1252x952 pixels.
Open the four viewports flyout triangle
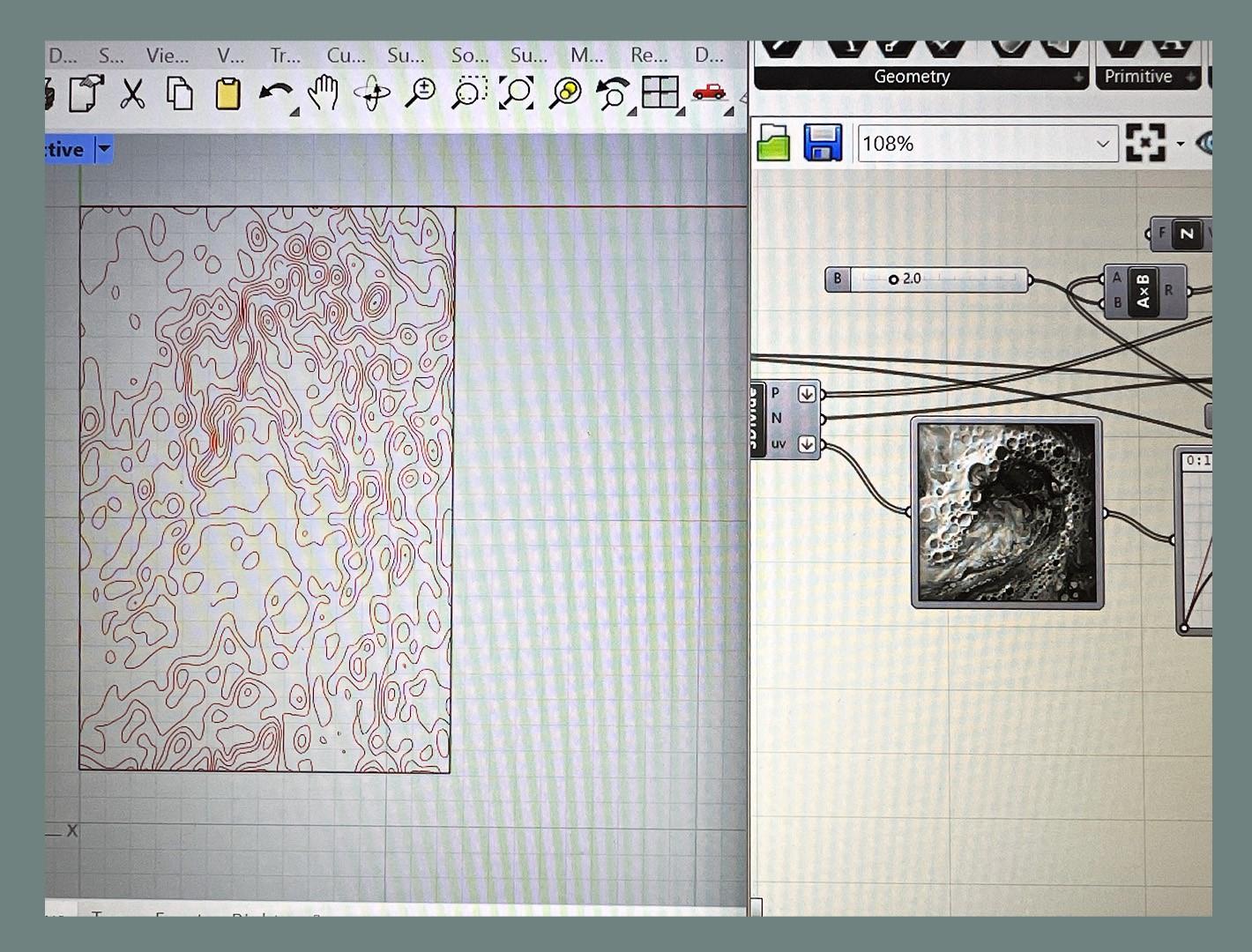[680, 112]
